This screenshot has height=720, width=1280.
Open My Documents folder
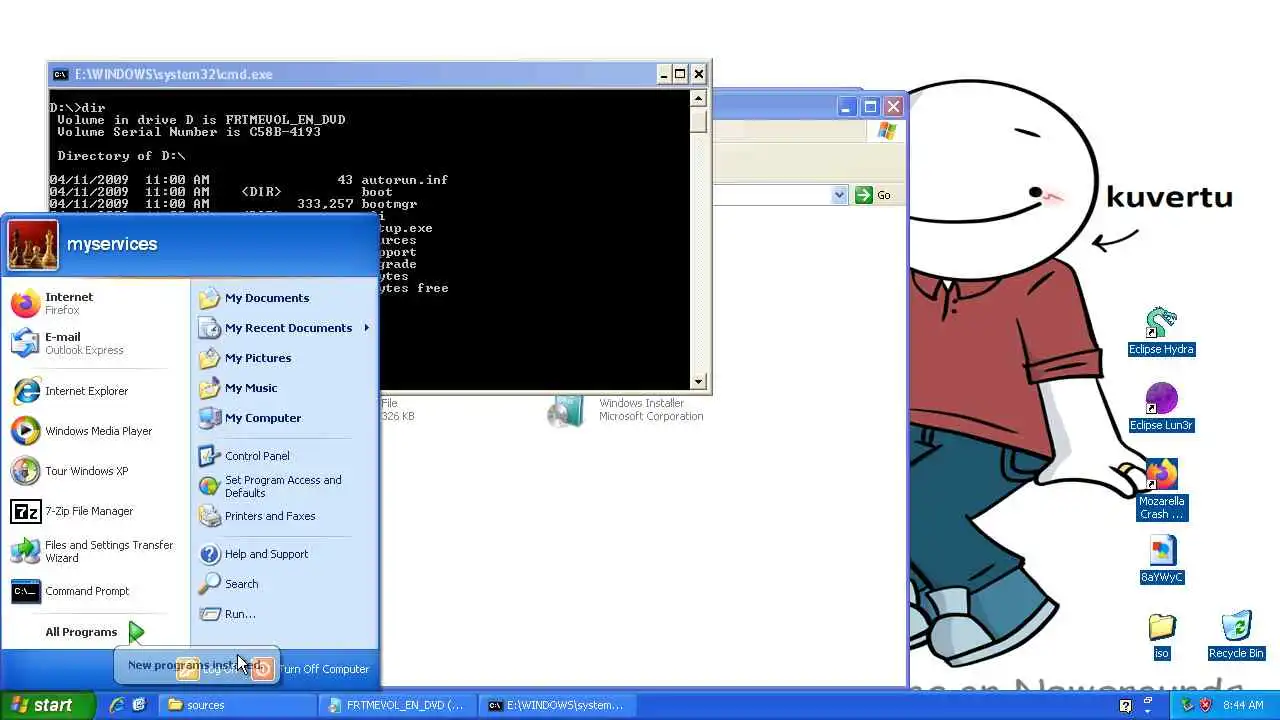284,298
